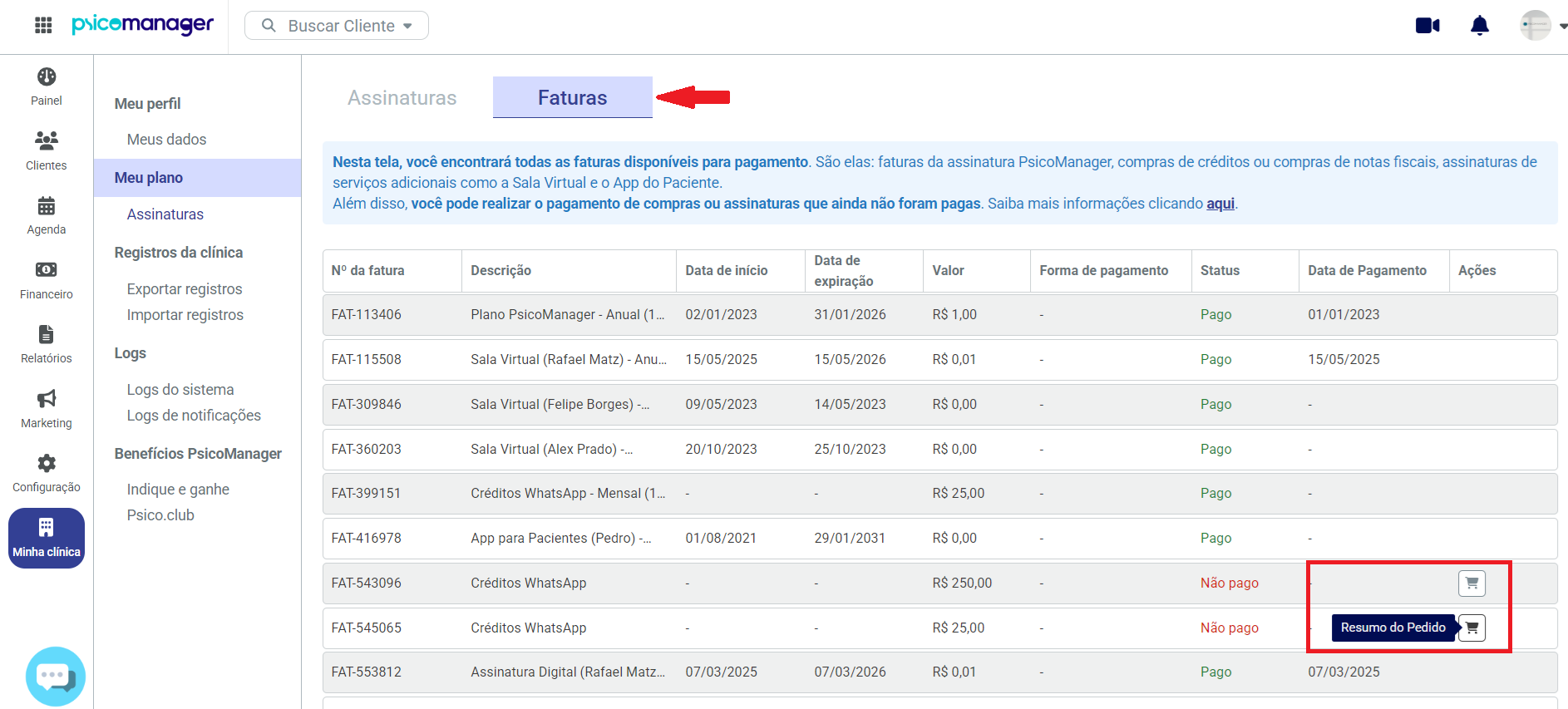Viewport: 1568px width, 709px height.
Task: Click Pago status of FAT-113406
Action: click(x=1215, y=315)
